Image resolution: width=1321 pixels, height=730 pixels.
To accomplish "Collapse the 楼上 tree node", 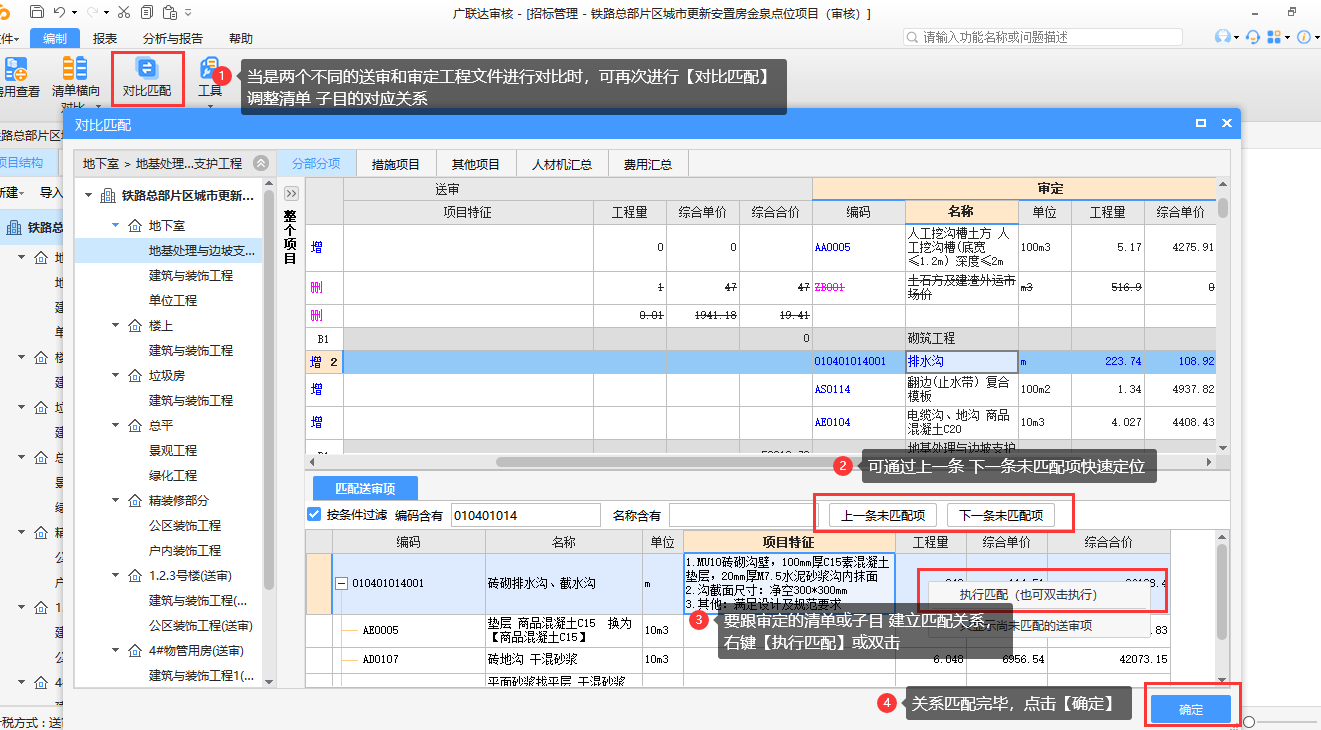I will (115, 326).
